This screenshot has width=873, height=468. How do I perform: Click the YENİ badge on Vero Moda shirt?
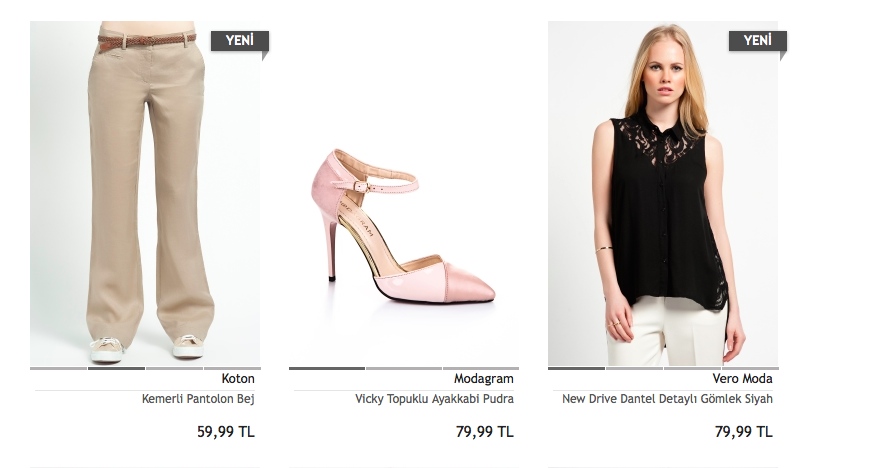757,41
